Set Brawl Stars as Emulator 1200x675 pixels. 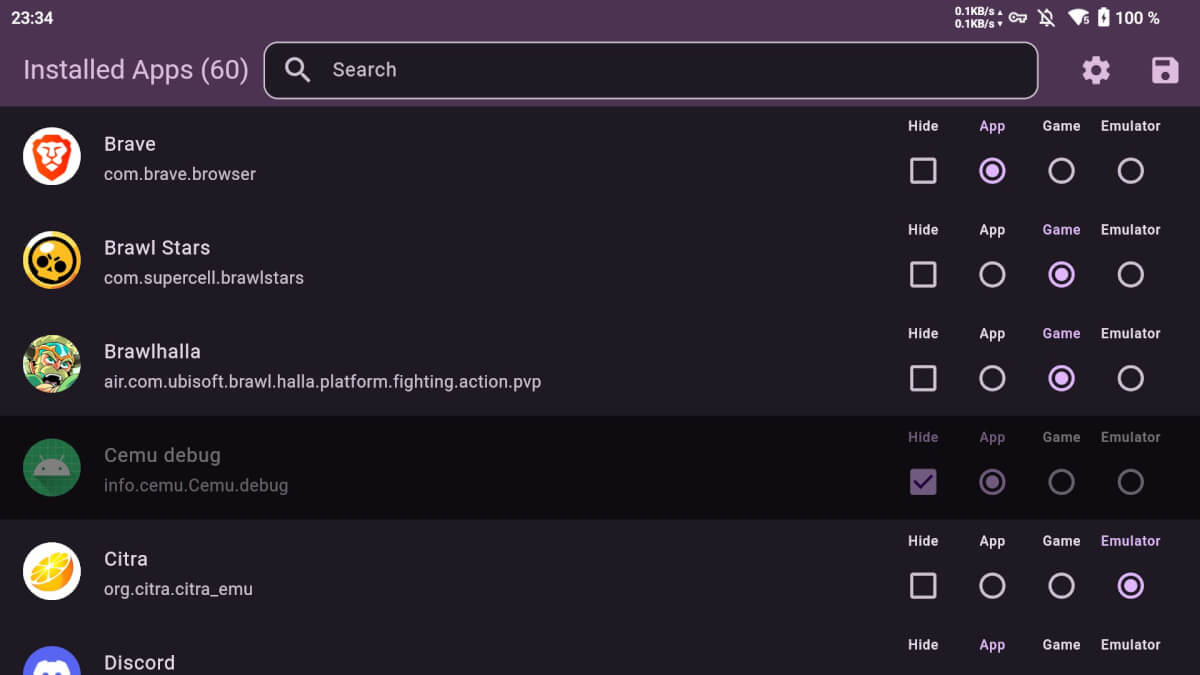(1131, 275)
